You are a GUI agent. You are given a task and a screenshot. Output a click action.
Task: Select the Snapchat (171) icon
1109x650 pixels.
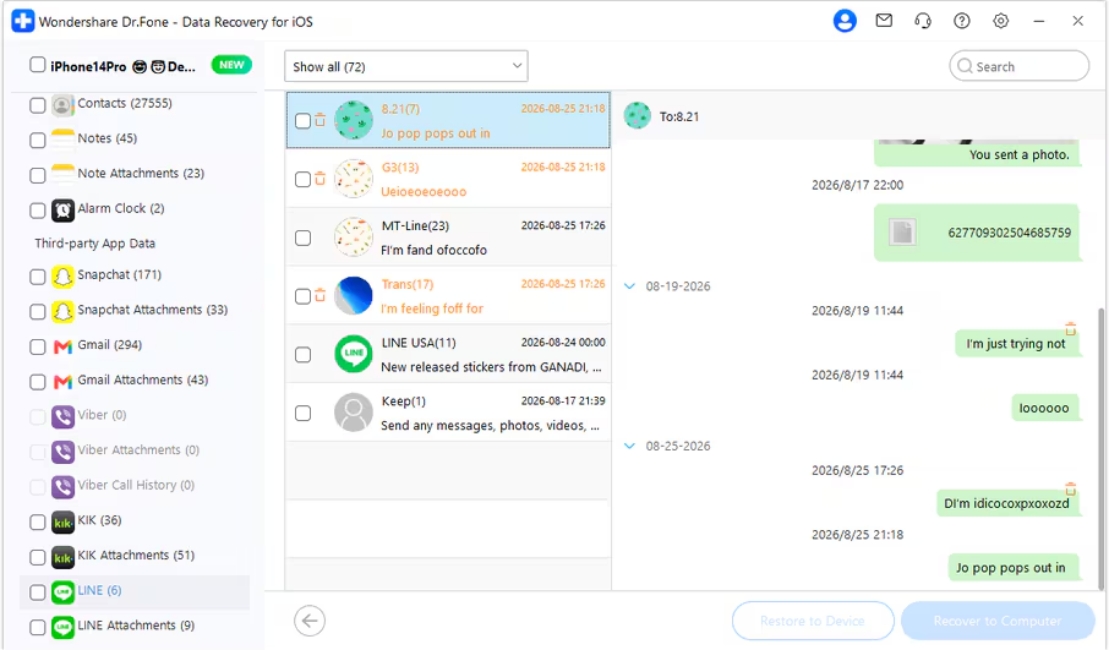(62, 276)
